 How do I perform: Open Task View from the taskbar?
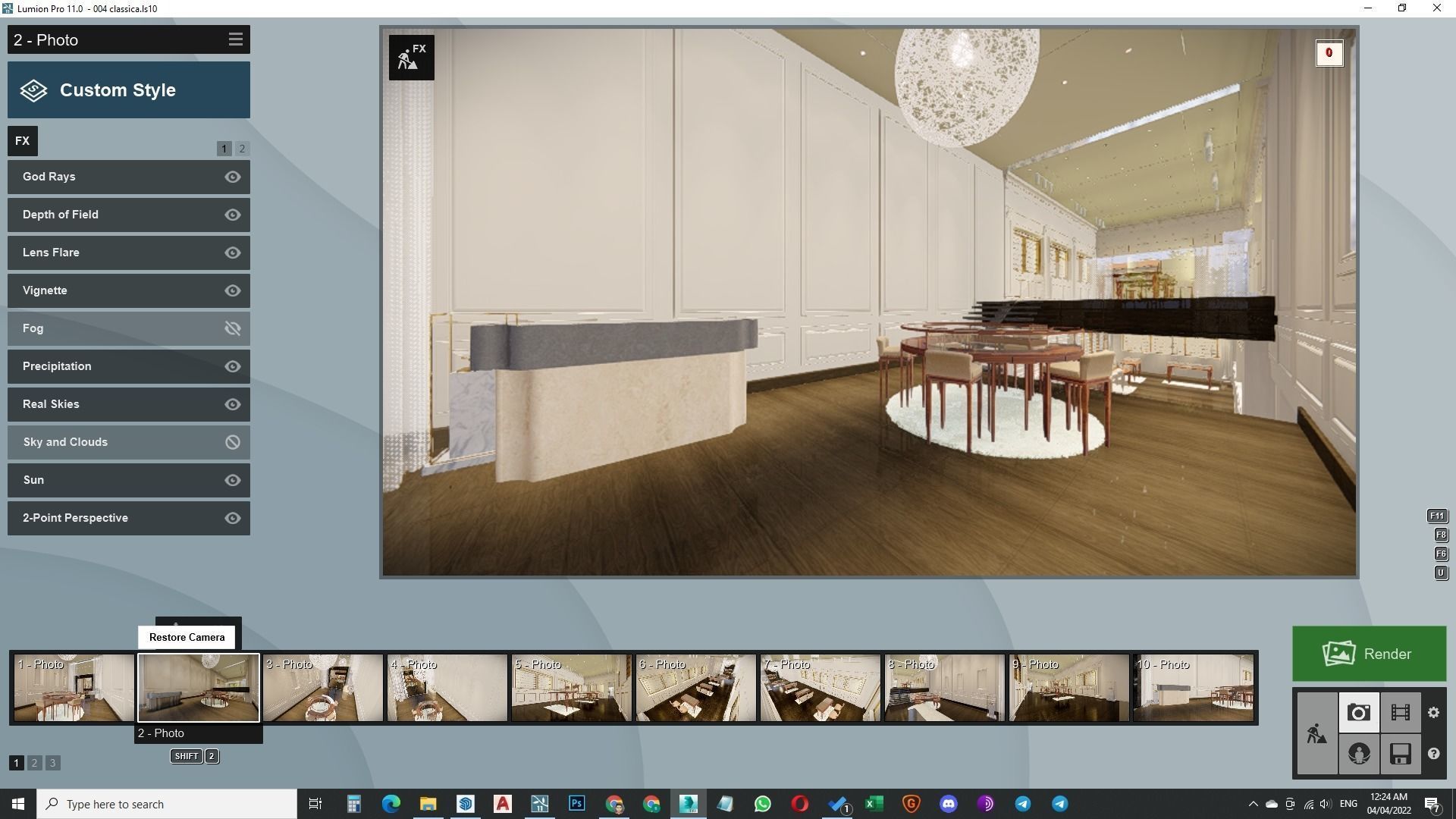315,804
